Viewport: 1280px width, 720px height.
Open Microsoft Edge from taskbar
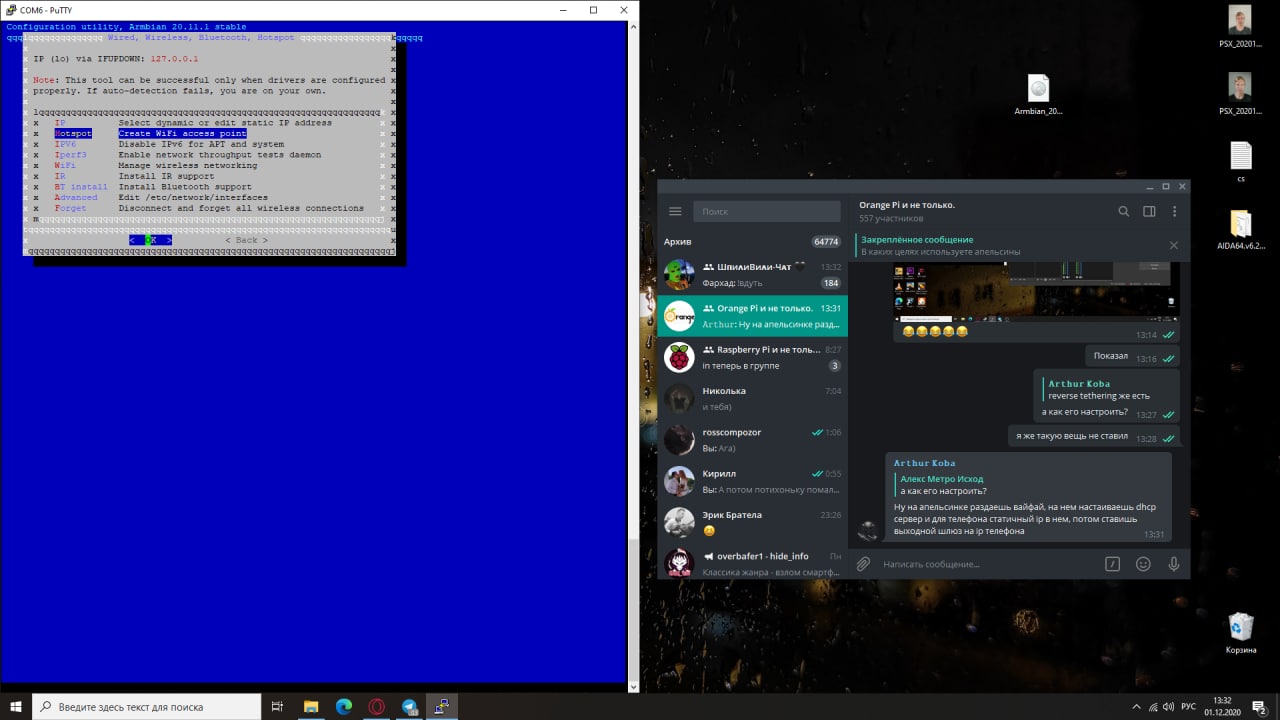coord(343,706)
